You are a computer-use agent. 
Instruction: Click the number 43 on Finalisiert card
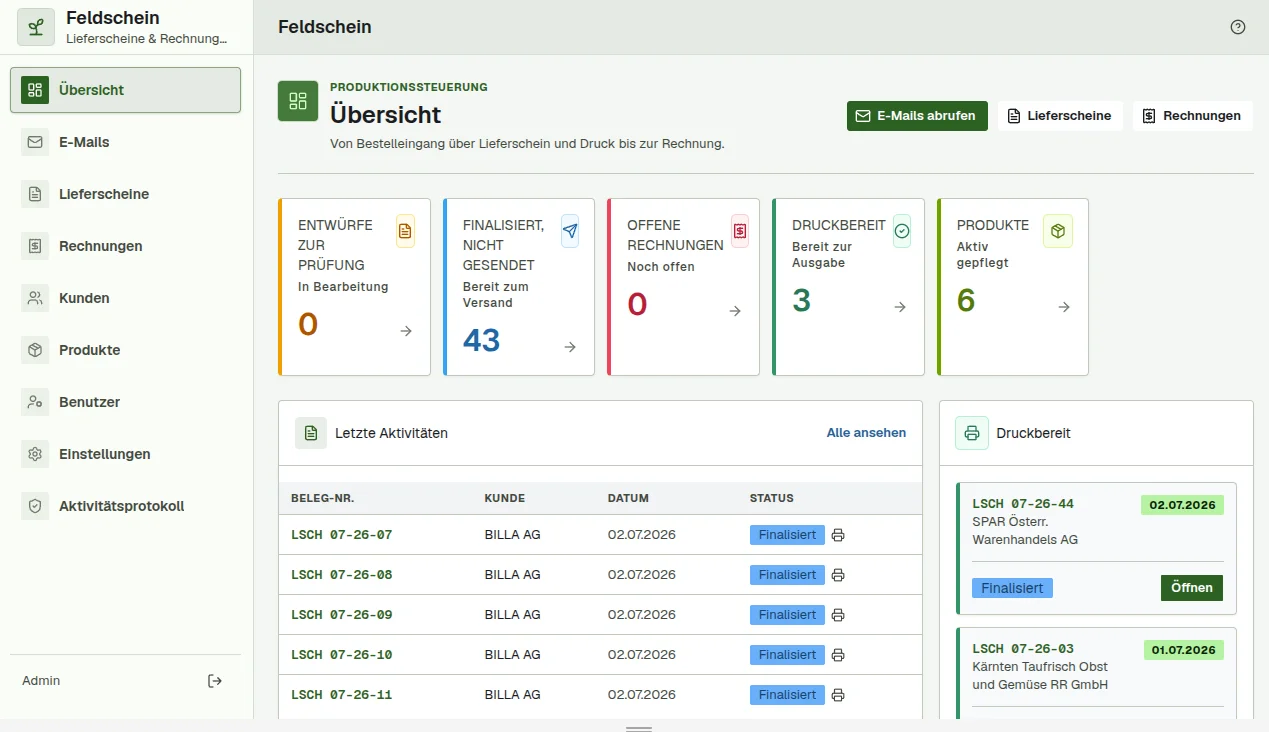[482, 341]
